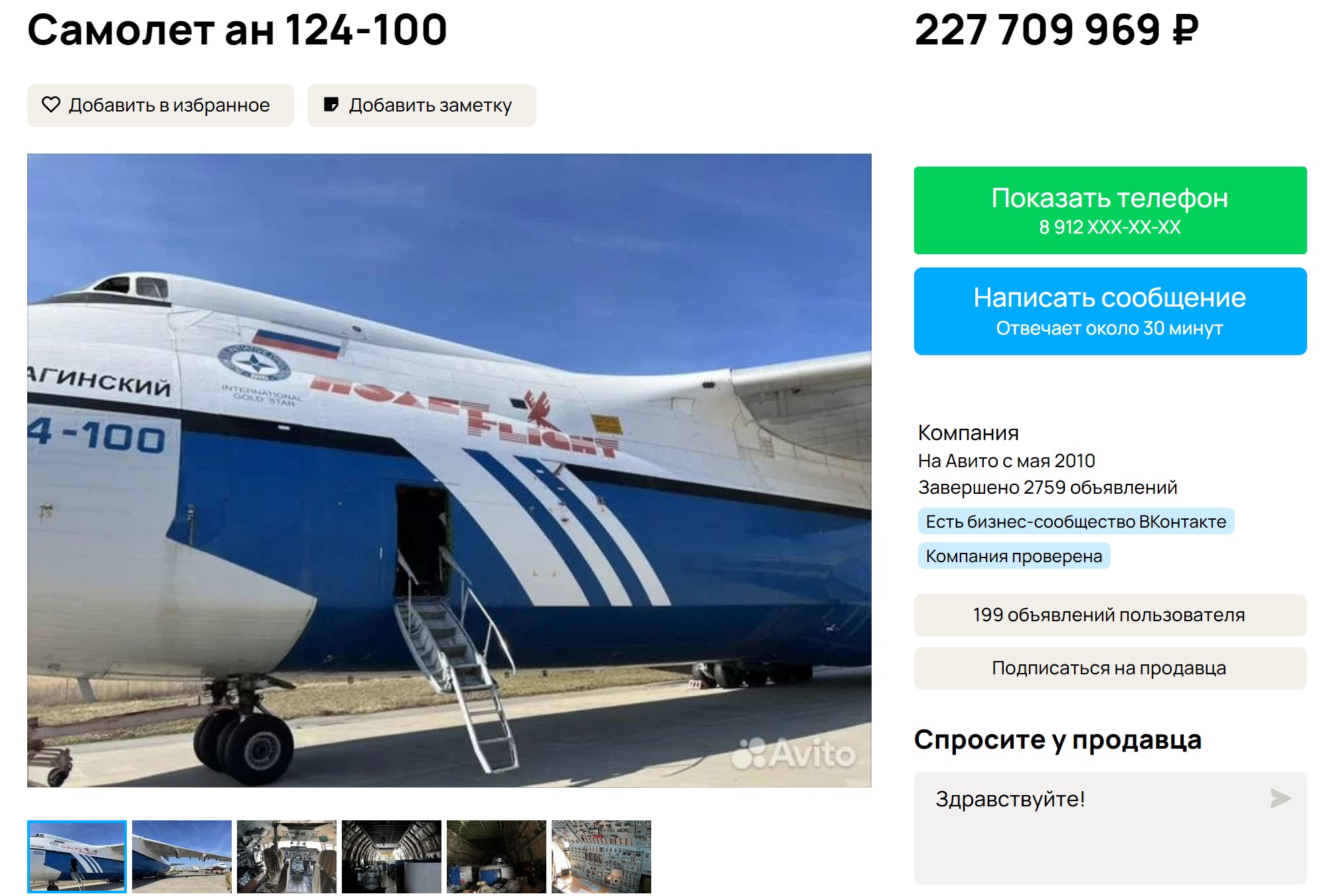Viewport: 1329px width, 896px height.
Task: Click Есть бизнес-сообщество ВКонтакте badge
Action: [1076, 522]
